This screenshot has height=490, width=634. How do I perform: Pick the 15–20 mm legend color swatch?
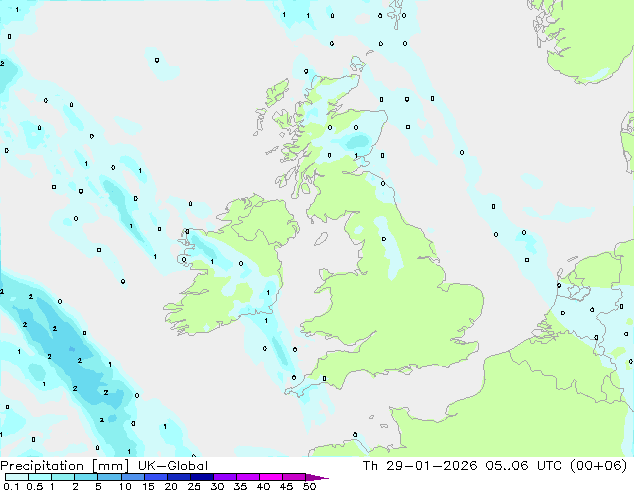click(x=155, y=477)
